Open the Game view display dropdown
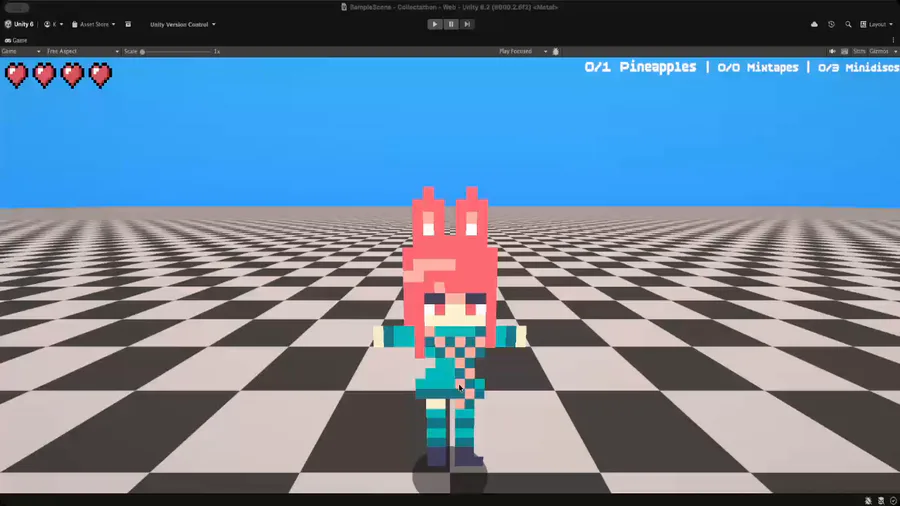This screenshot has width=900, height=506. click(21, 51)
